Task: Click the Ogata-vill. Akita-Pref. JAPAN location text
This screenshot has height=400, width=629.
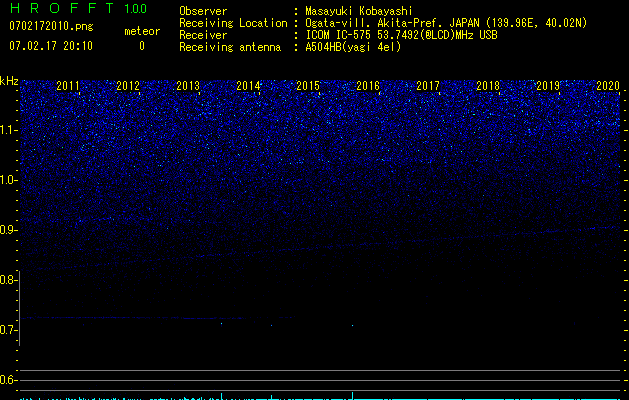Action: [x=446, y=23]
